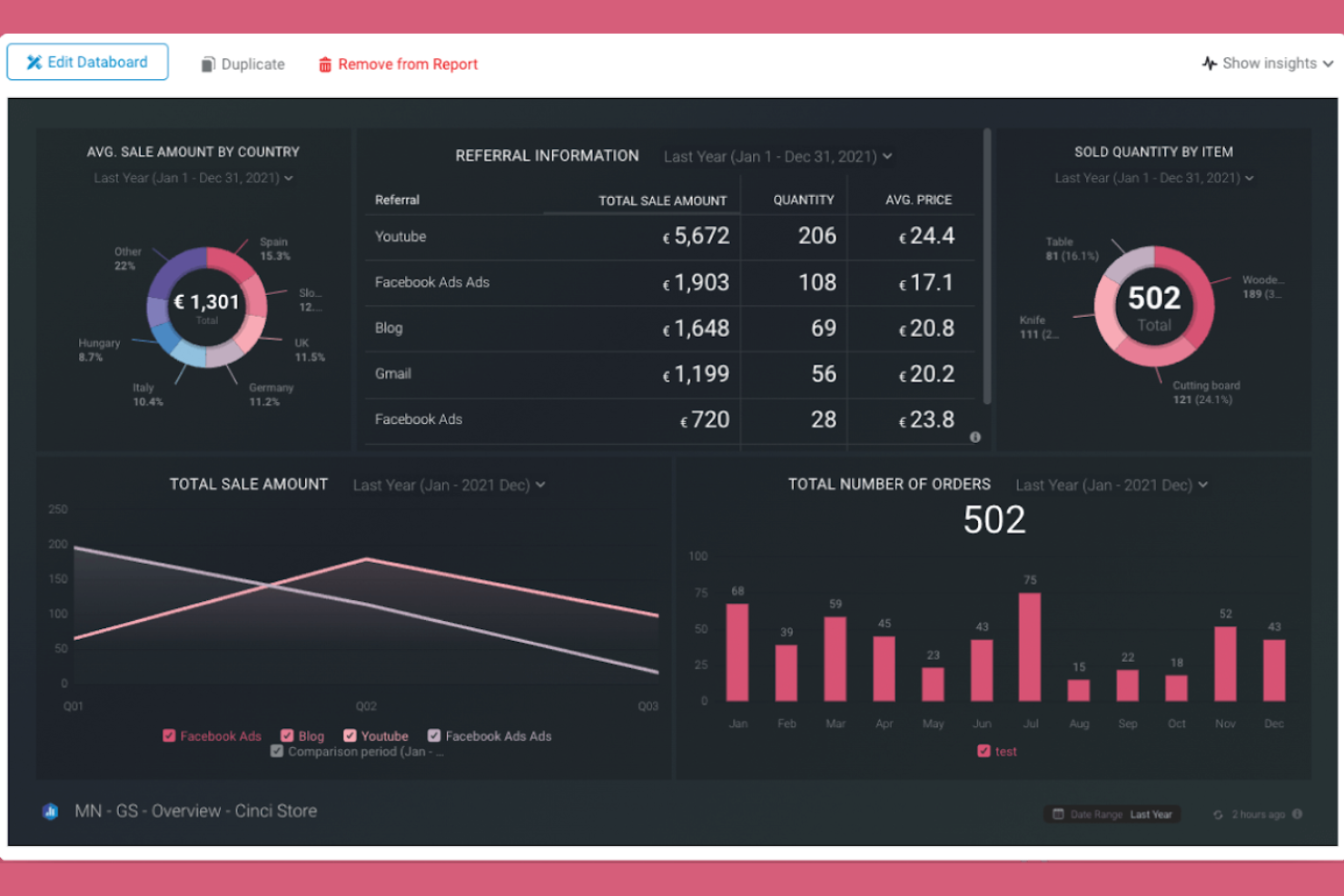Click the calendar icon in the Date Range badge

[x=1058, y=814]
